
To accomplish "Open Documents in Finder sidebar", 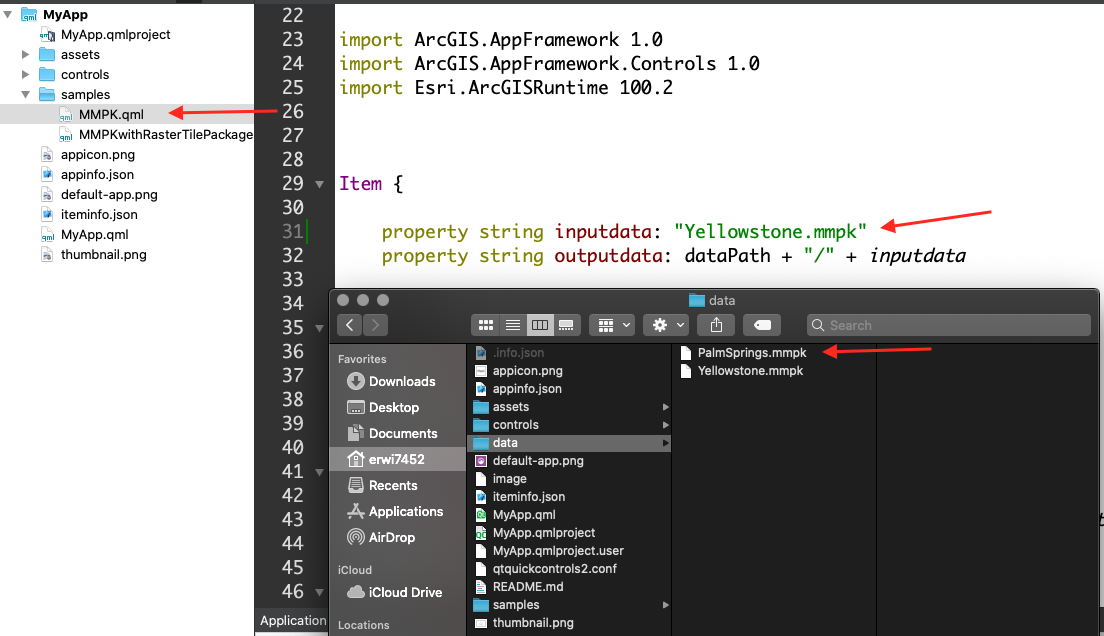I will 392,433.
